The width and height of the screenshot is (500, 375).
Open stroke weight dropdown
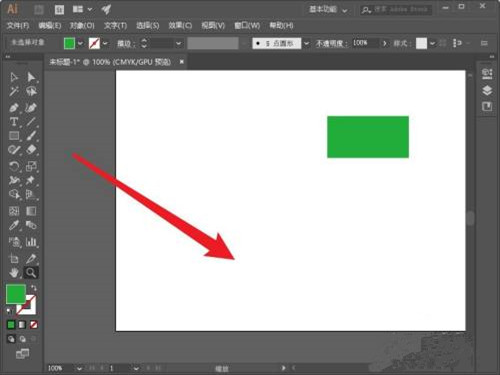(179, 43)
